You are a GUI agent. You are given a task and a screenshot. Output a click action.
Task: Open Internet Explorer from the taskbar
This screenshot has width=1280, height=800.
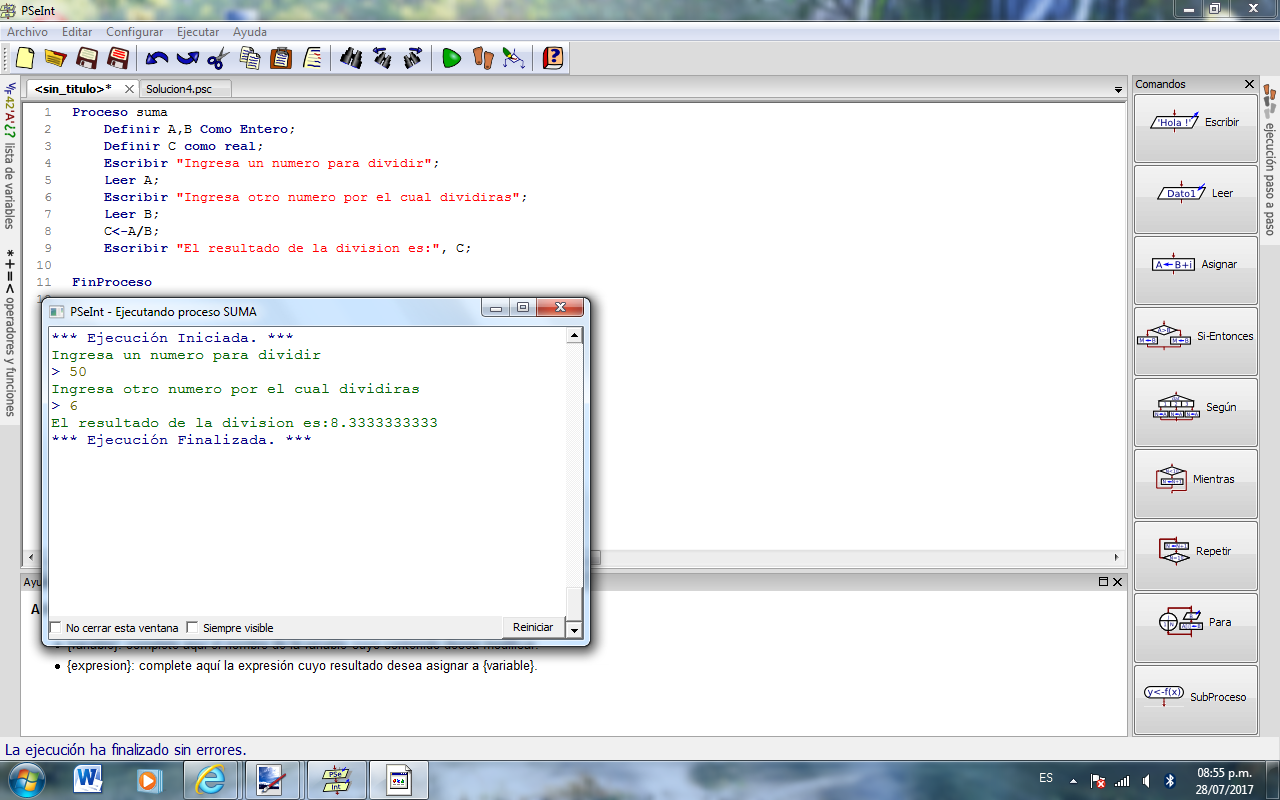click(211, 779)
